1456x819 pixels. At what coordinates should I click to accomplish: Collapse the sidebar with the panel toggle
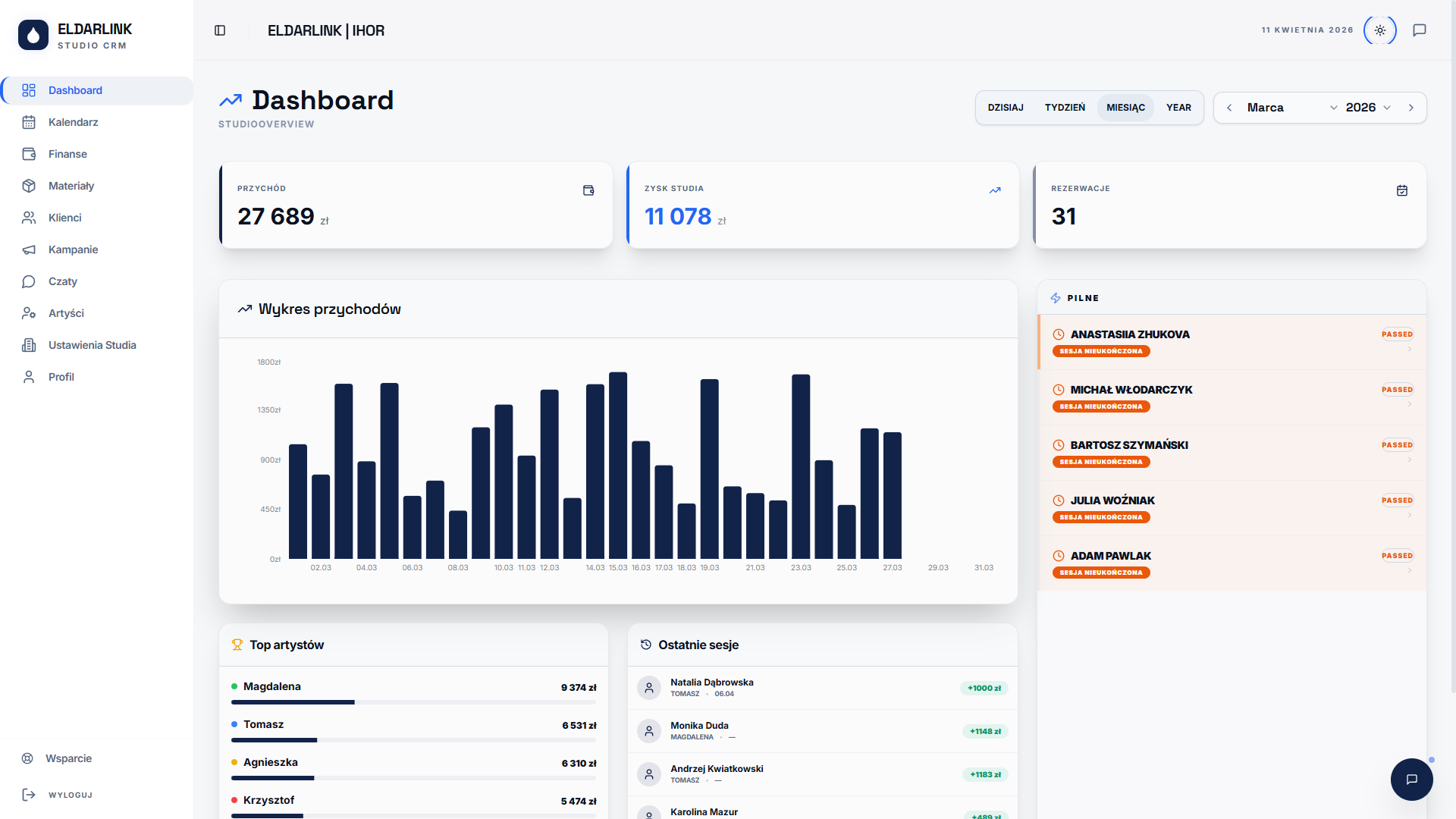pyautogui.click(x=220, y=30)
